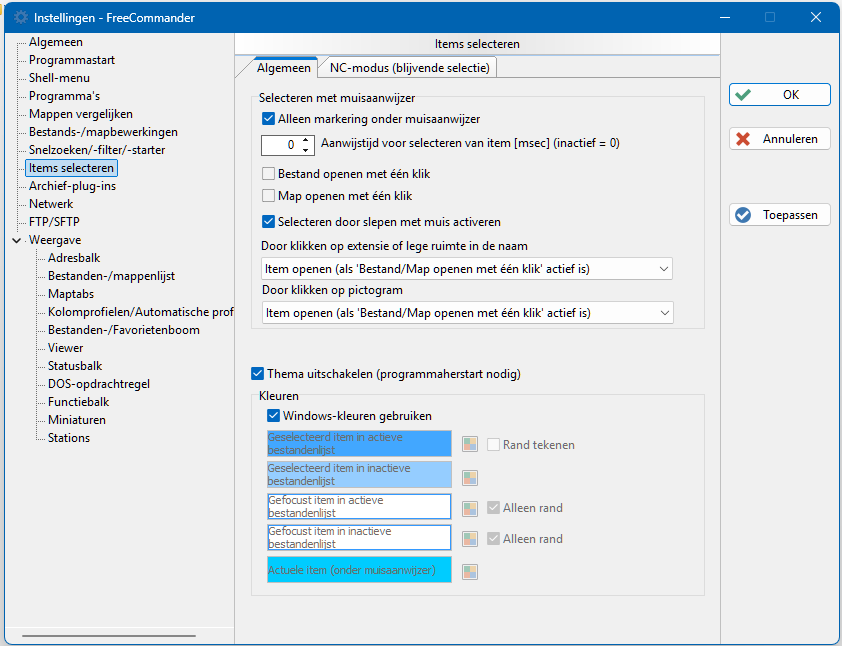Select Miniaturen in the settings tree

coord(77,420)
